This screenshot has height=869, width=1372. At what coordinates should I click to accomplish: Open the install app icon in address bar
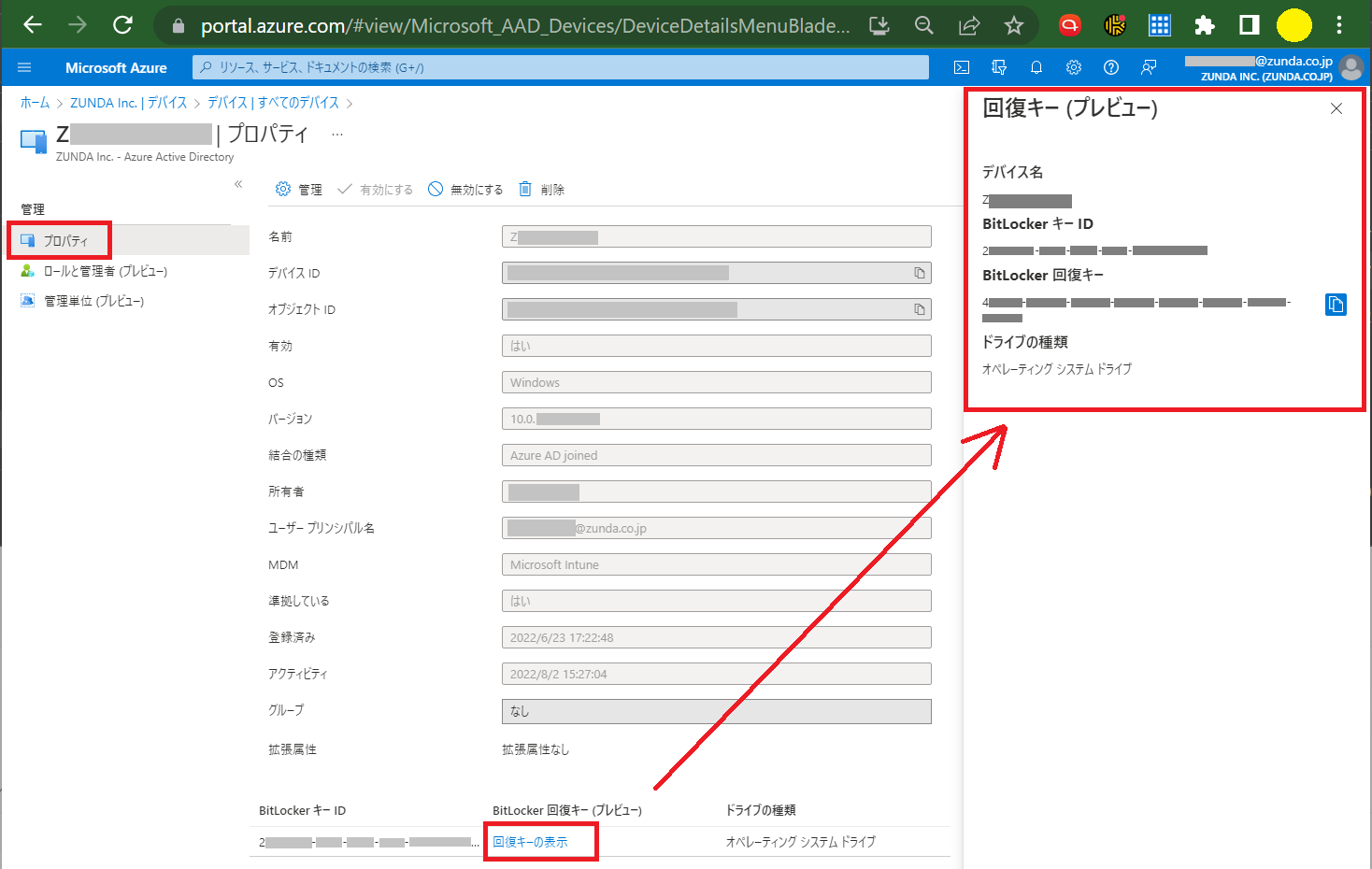(x=879, y=25)
